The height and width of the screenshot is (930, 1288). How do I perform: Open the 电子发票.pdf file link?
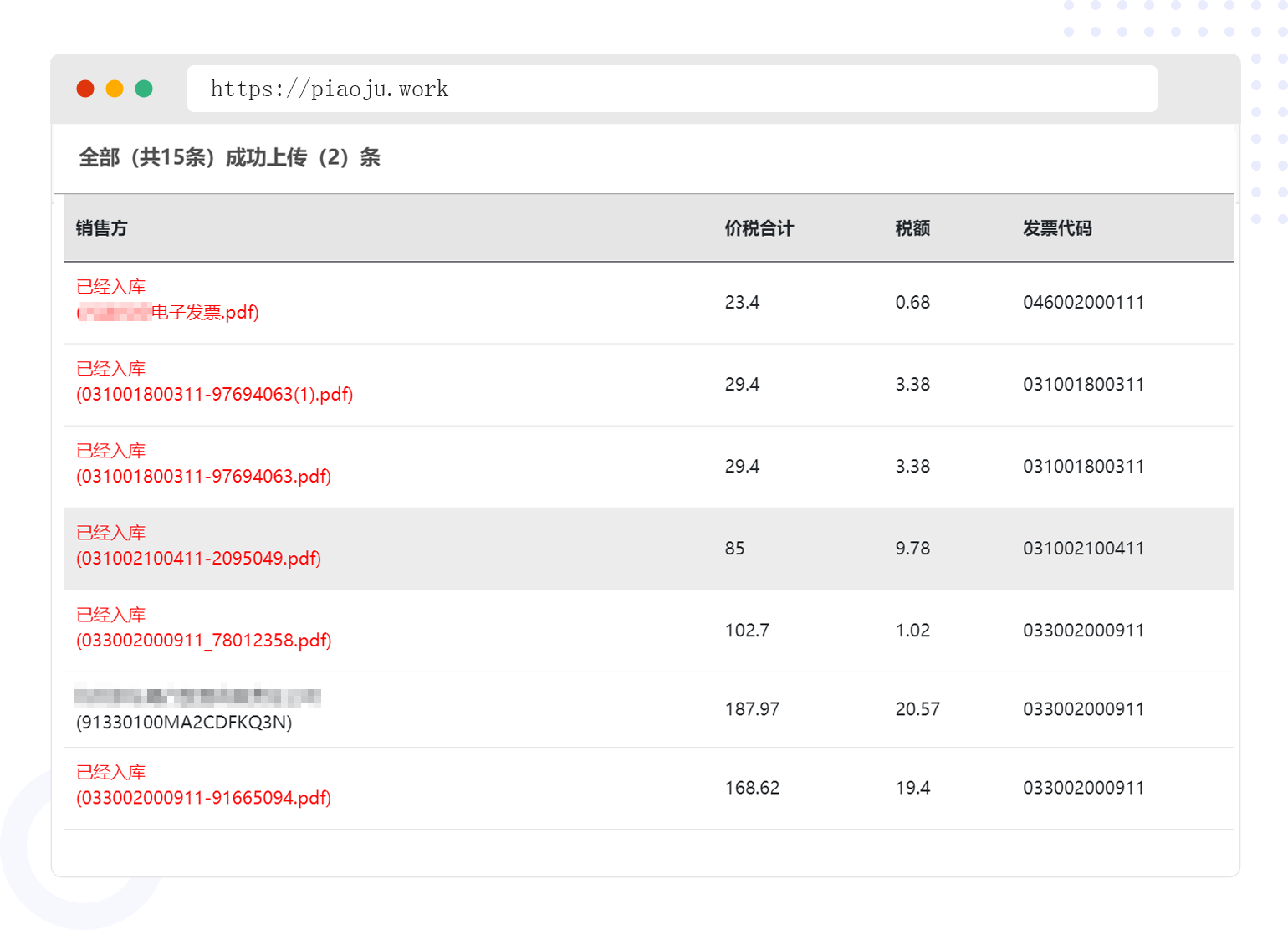(168, 313)
